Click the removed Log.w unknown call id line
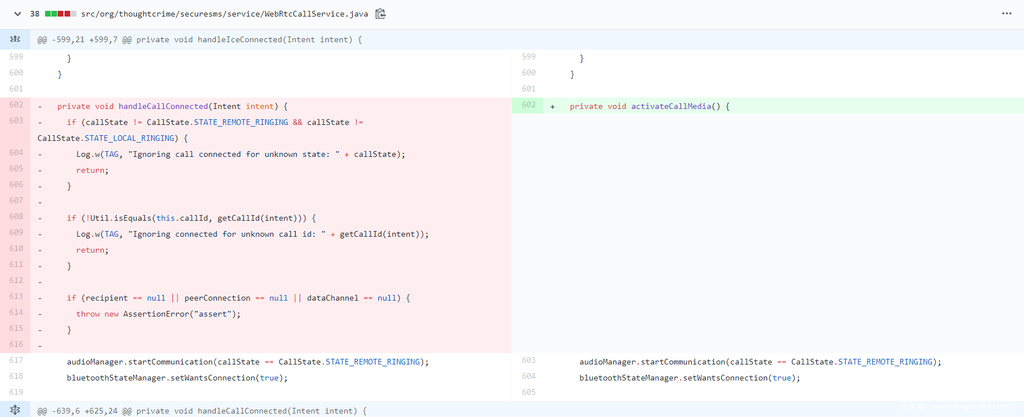 pos(251,234)
